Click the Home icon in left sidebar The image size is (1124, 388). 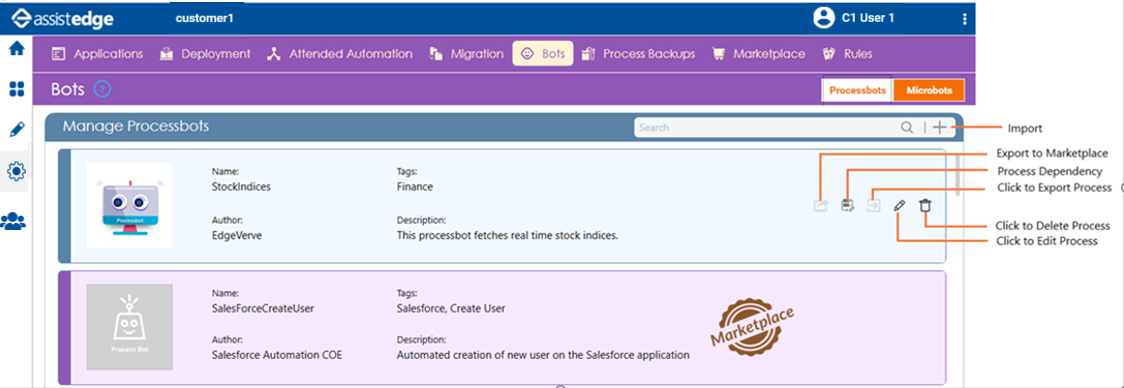click(16, 49)
